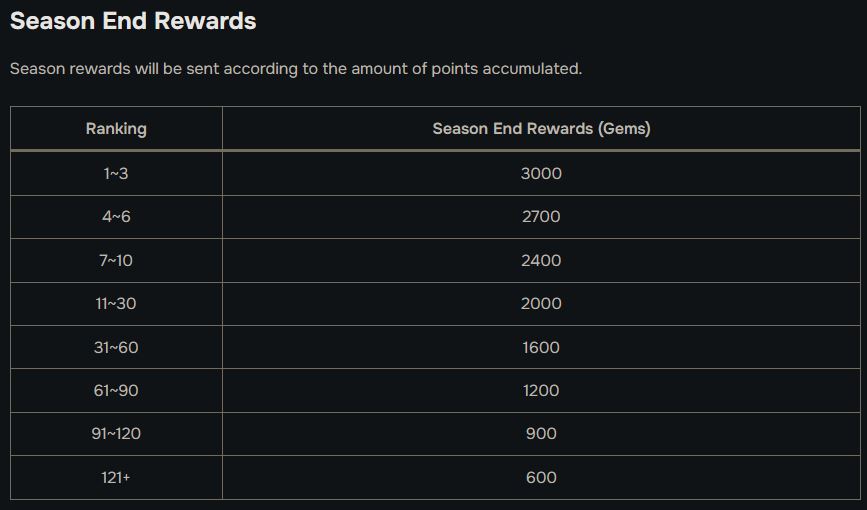
Task: Select the Season End Rewards (Gems) column header
Action: [x=541, y=129]
